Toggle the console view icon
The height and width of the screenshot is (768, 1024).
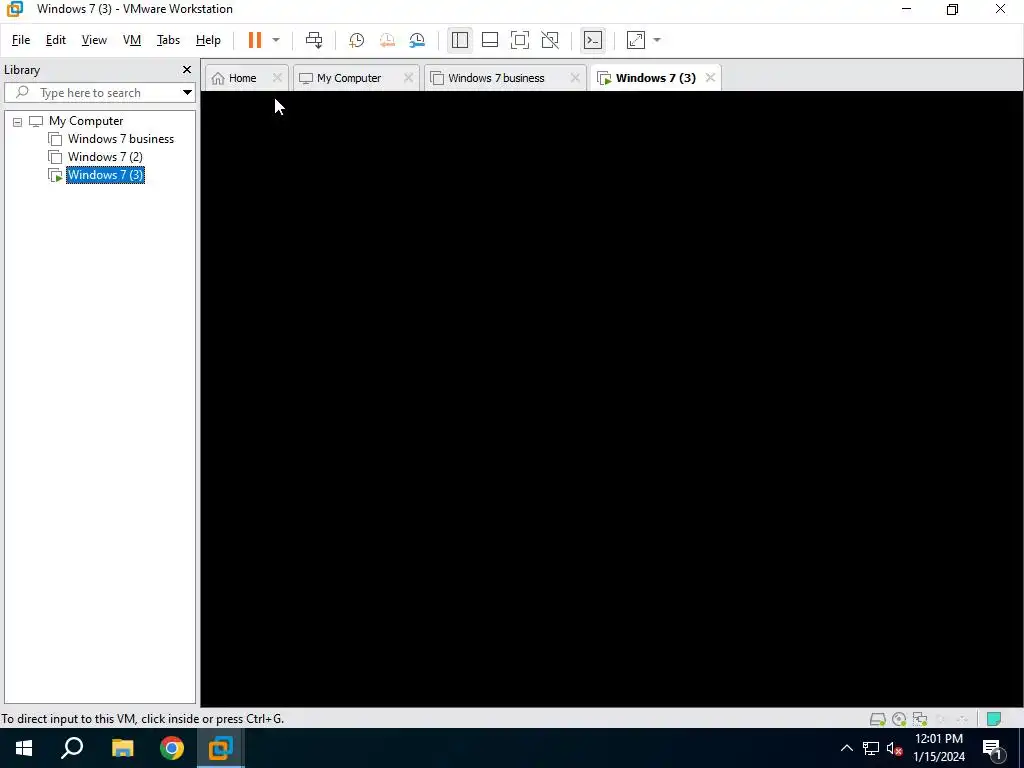click(593, 40)
